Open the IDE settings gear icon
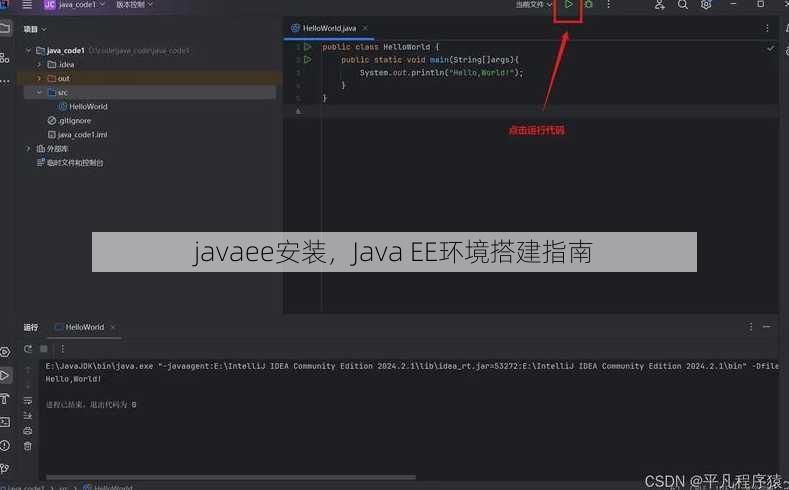Viewport: 789px width, 490px height. 706,5
